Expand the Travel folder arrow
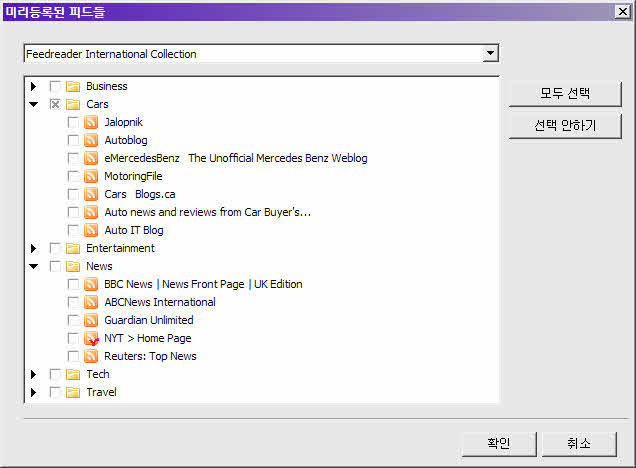636x468 pixels. (34, 392)
